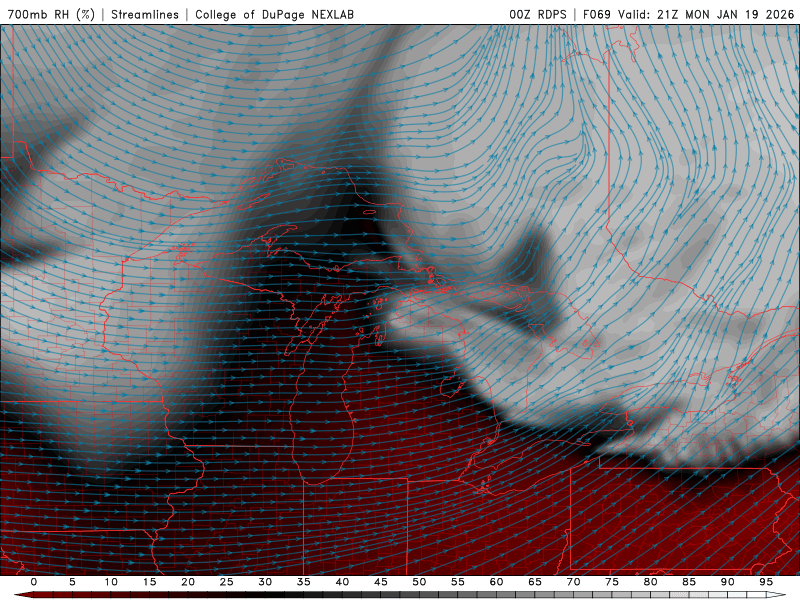Click the colorbar label "85"
The width and height of the screenshot is (800, 600).
pyautogui.click(x=689, y=582)
